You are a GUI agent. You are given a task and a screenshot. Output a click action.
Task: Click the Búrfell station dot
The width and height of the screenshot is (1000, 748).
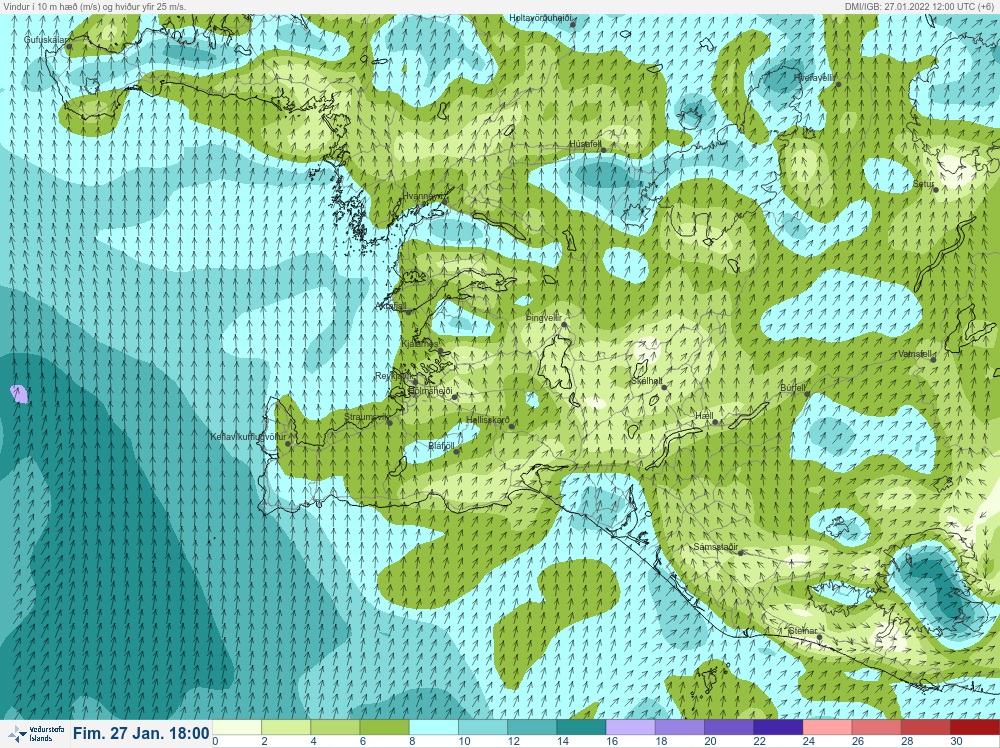[807, 394]
